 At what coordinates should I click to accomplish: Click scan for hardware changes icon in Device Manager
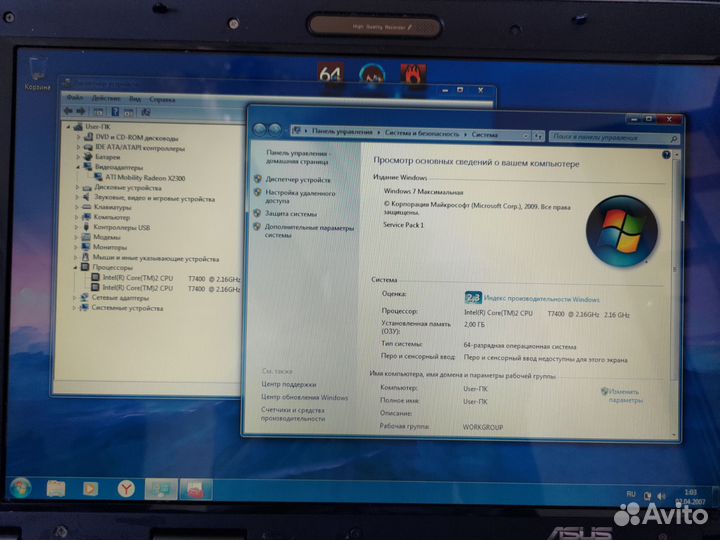(x=146, y=111)
